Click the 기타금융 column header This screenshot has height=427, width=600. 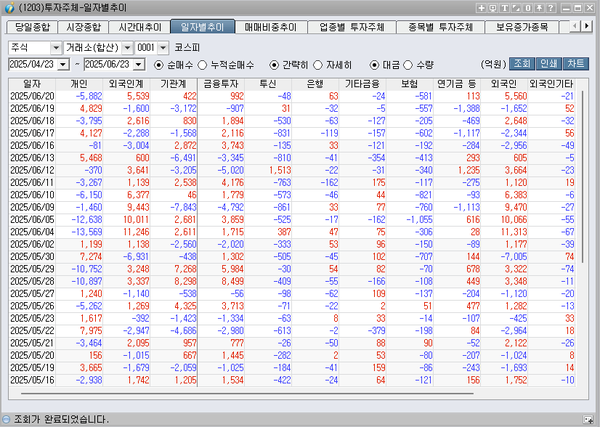click(362, 84)
